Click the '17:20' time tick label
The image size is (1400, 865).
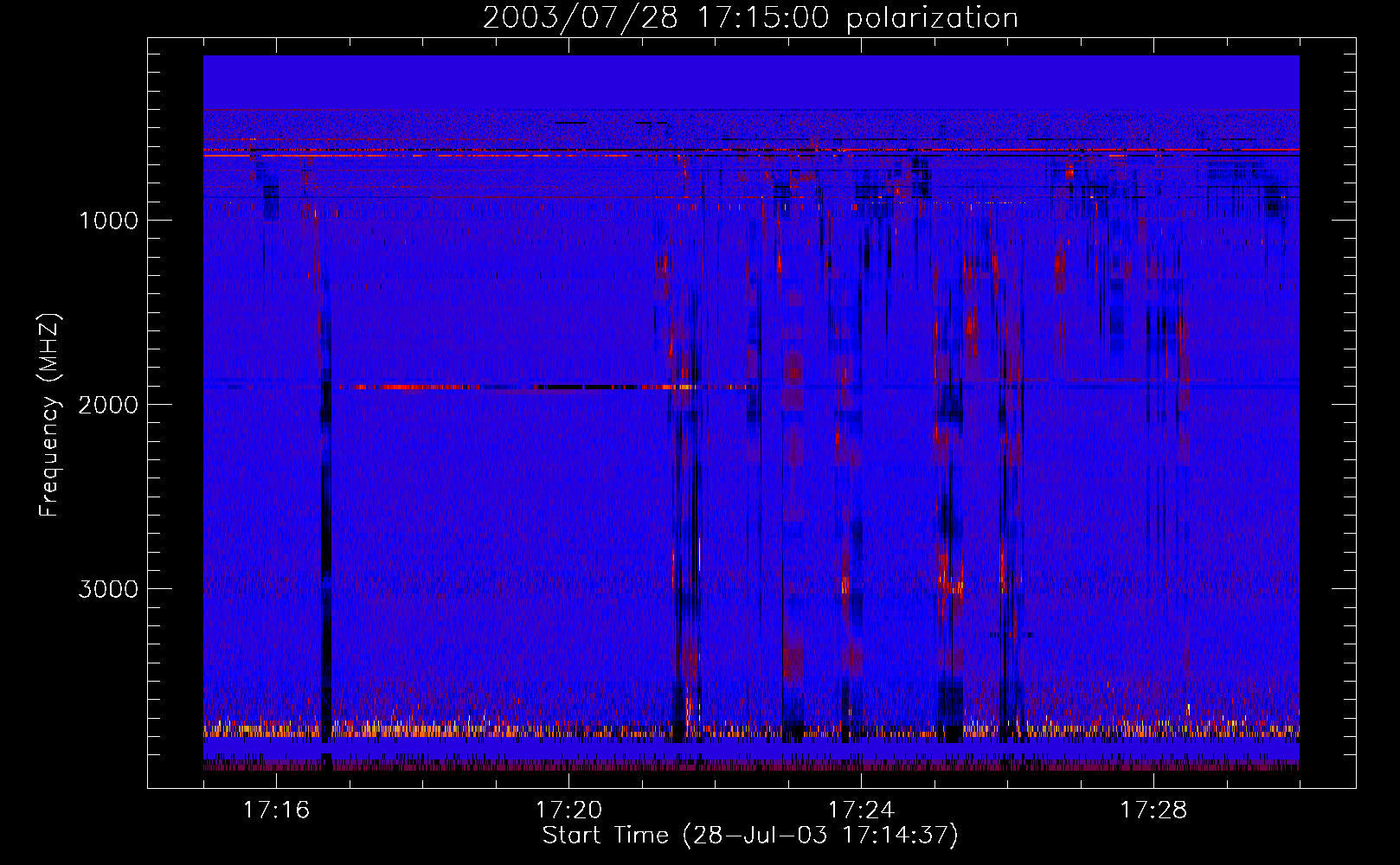[x=568, y=810]
